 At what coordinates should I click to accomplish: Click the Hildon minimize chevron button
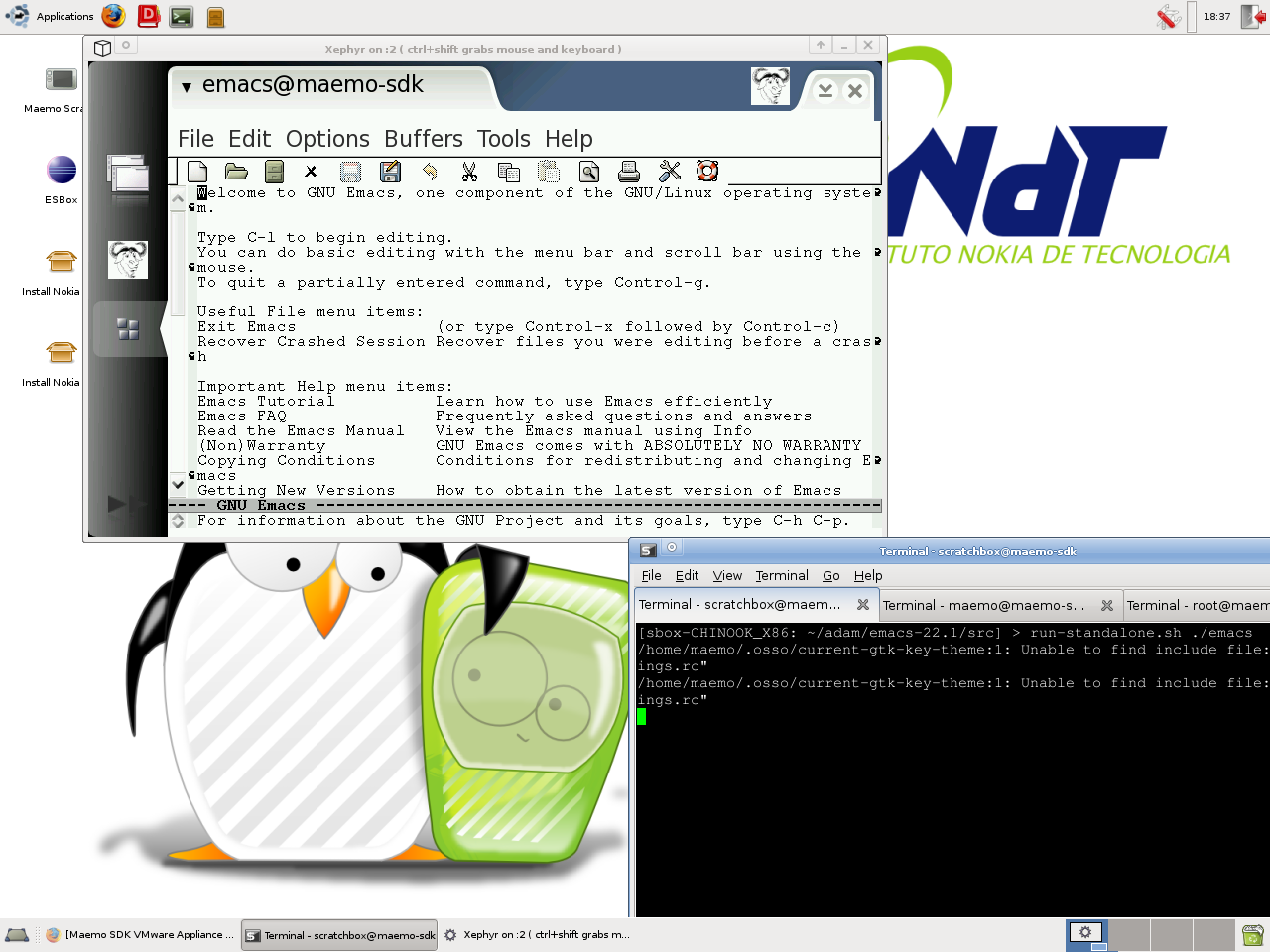tap(825, 91)
